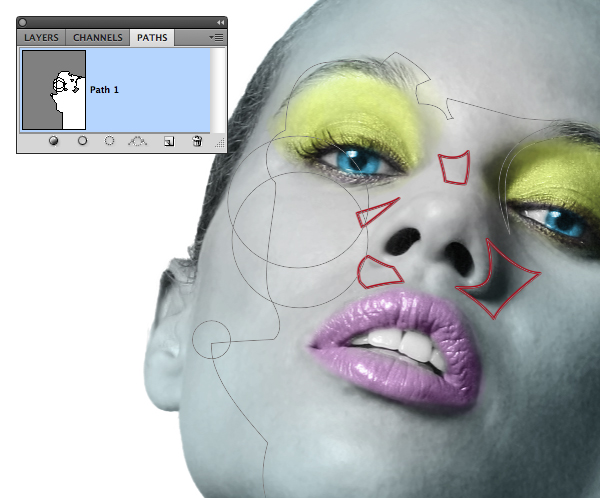This screenshot has height=498, width=600.
Task: Click the panel resize grip corner
Action: click(220, 146)
